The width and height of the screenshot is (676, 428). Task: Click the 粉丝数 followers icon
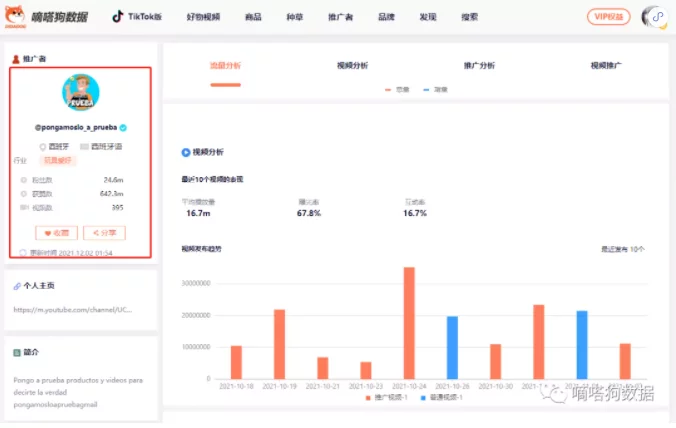pos(24,180)
